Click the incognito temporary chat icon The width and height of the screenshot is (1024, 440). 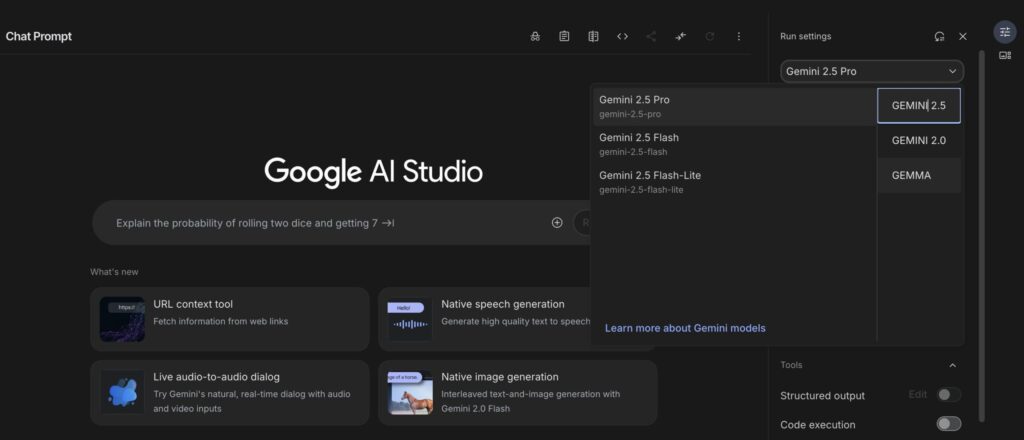coord(535,37)
